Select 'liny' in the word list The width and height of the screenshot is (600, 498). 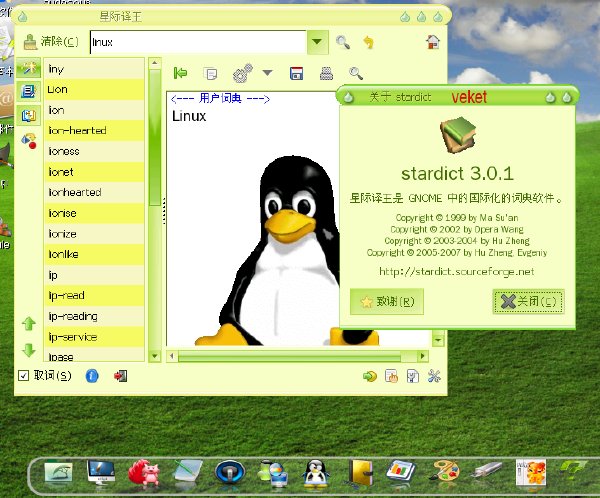click(94, 69)
